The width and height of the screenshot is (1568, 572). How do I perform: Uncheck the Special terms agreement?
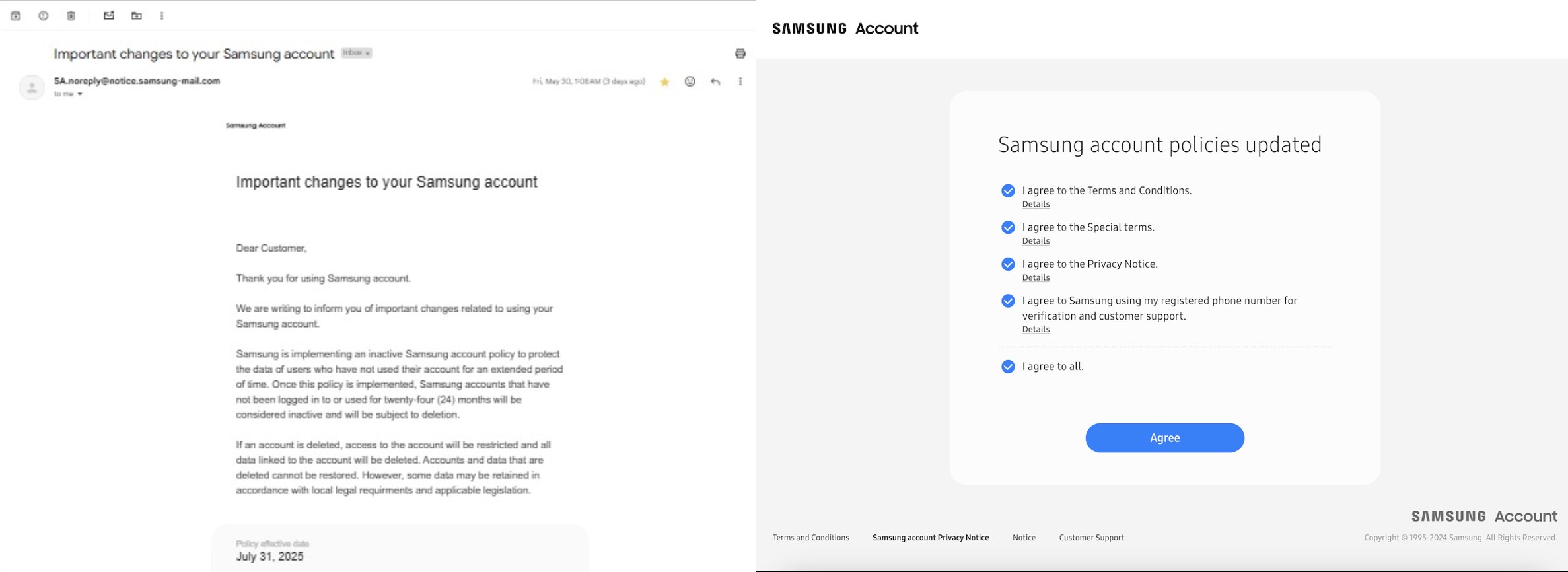[x=1008, y=228]
